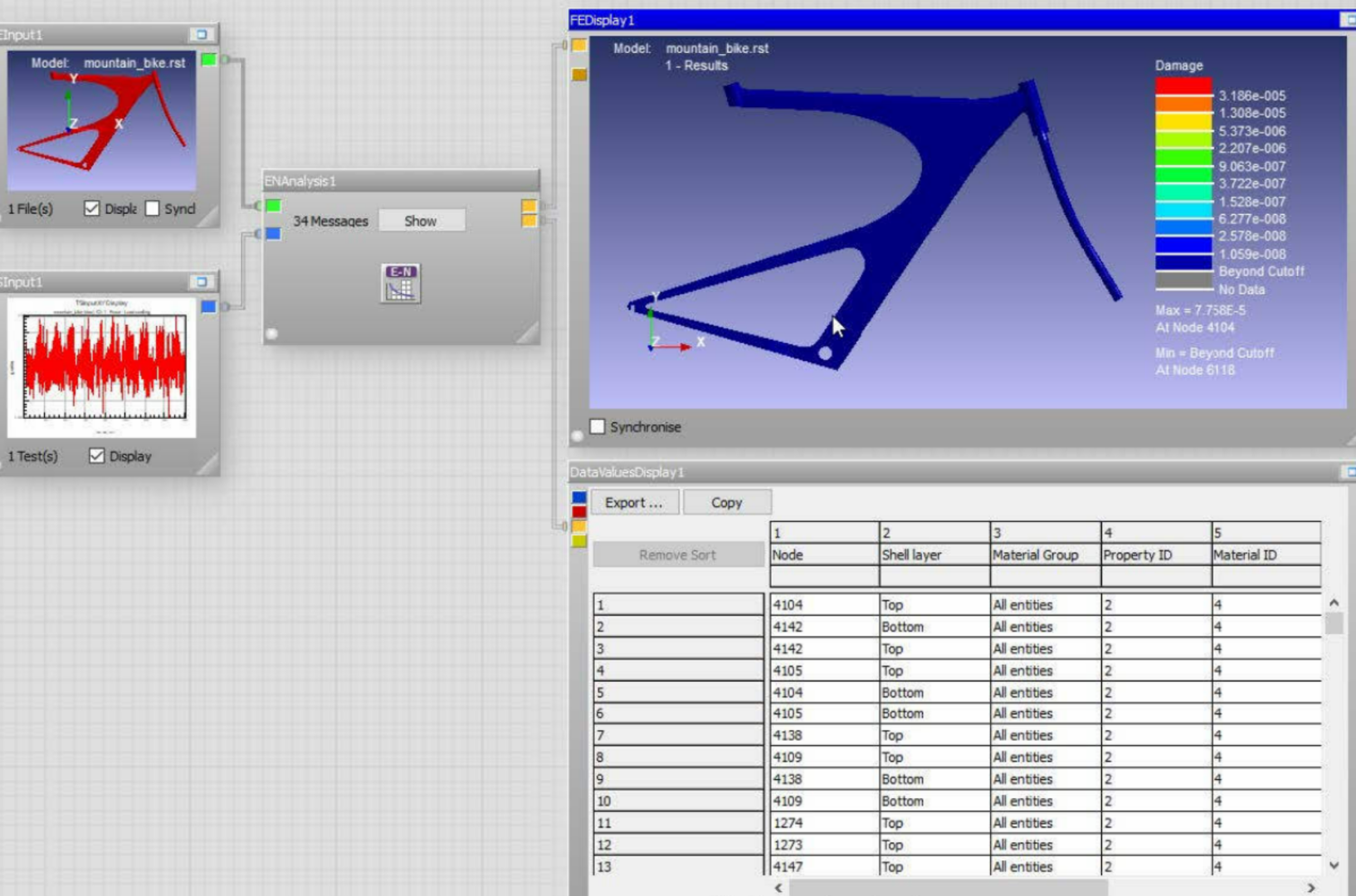Show the 34 messages from ENAnalysis1
This screenshot has height=896, width=1356.
(x=421, y=221)
